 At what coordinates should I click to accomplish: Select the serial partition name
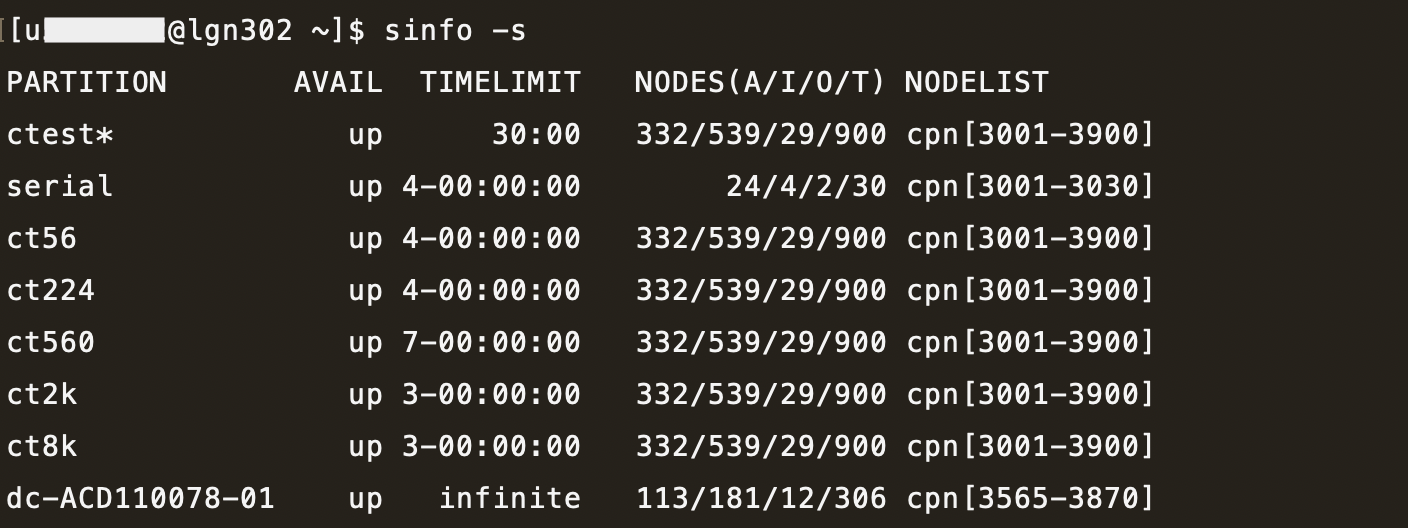point(60,186)
